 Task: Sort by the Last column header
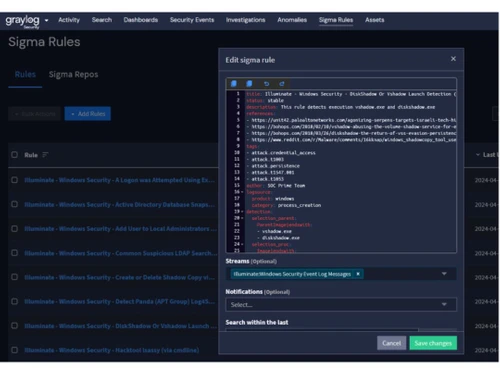tap(487, 155)
